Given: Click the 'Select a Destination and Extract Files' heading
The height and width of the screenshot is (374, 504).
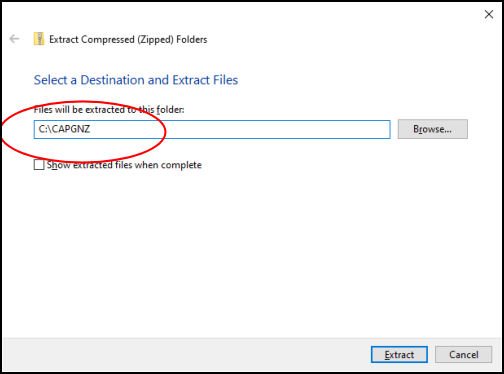Looking at the screenshot, I should 136,80.
